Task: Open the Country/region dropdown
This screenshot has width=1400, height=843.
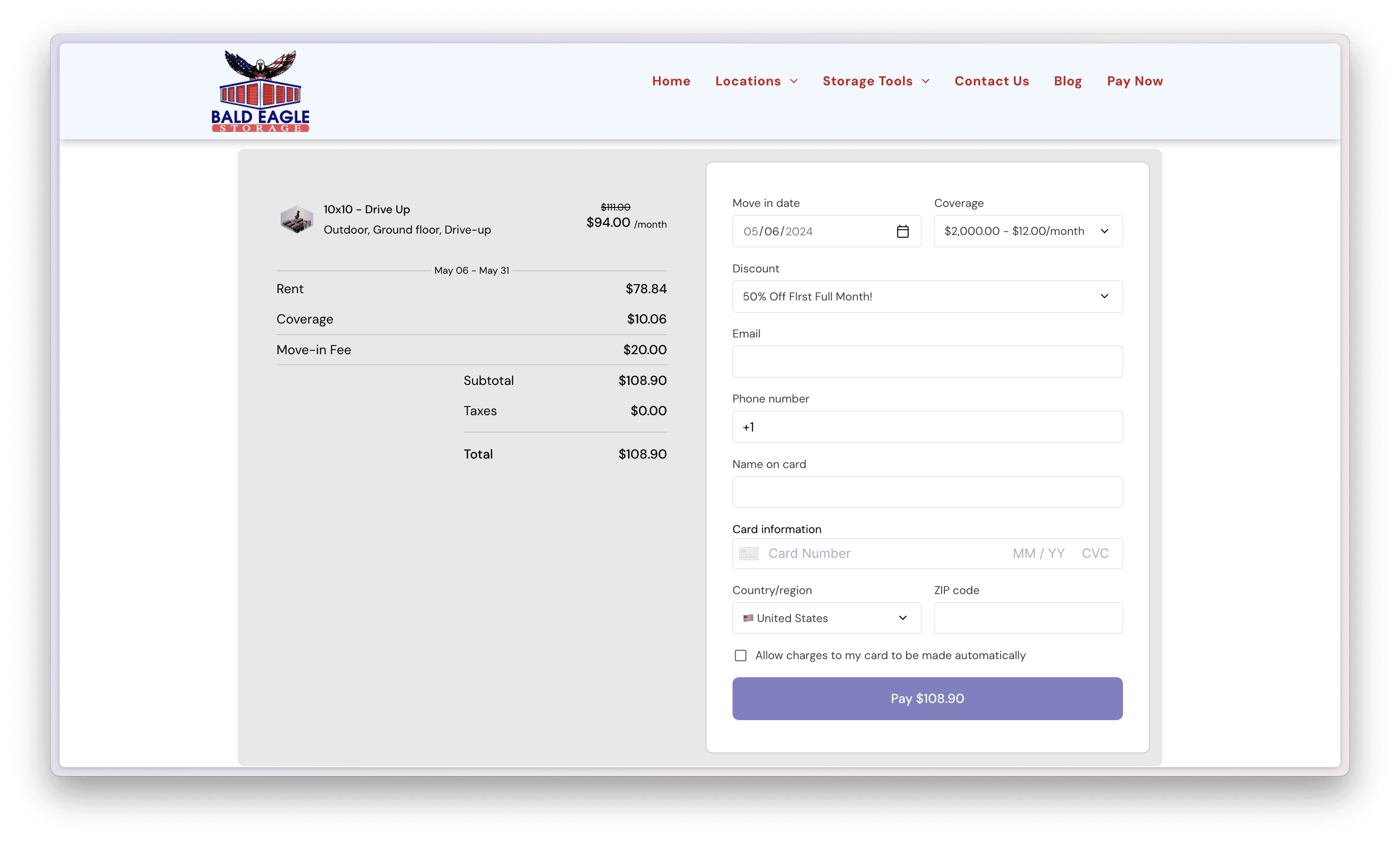Action: tap(826, 618)
